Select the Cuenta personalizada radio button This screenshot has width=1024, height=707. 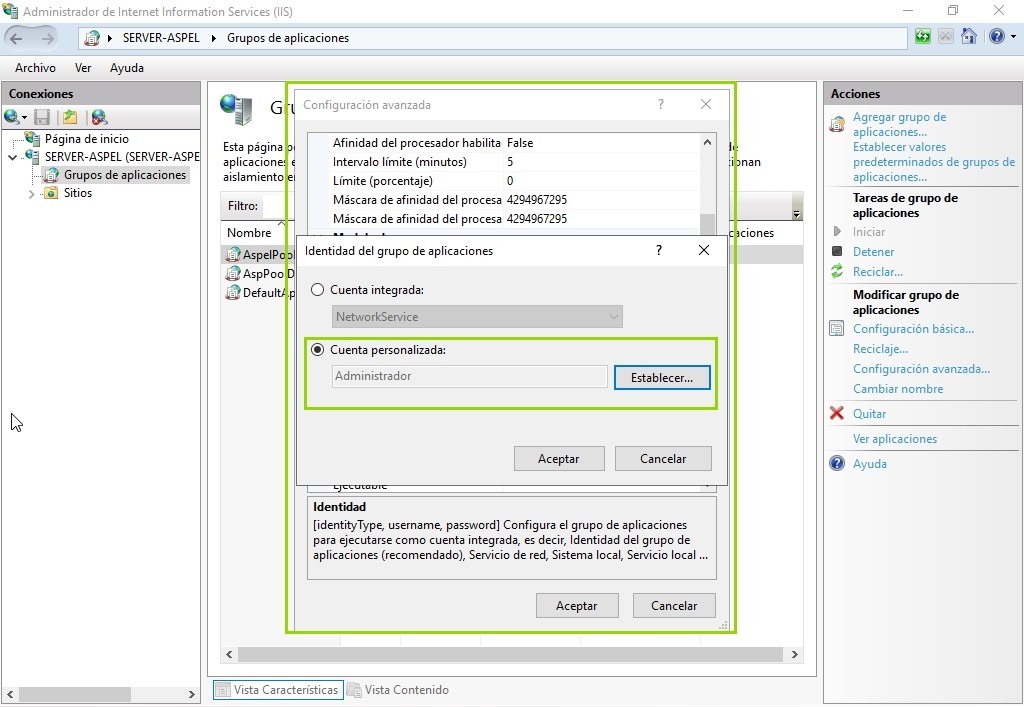[317, 350]
